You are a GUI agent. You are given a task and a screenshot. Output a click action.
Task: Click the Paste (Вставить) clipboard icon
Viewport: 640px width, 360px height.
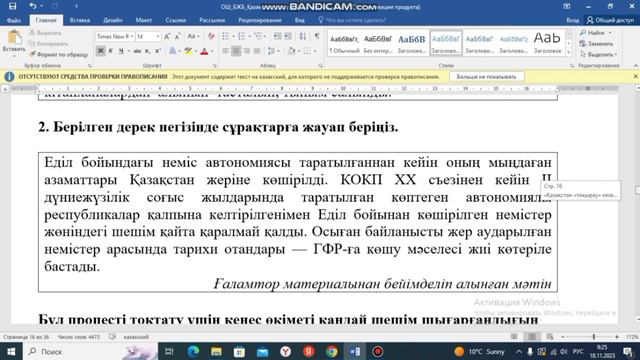(15, 38)
